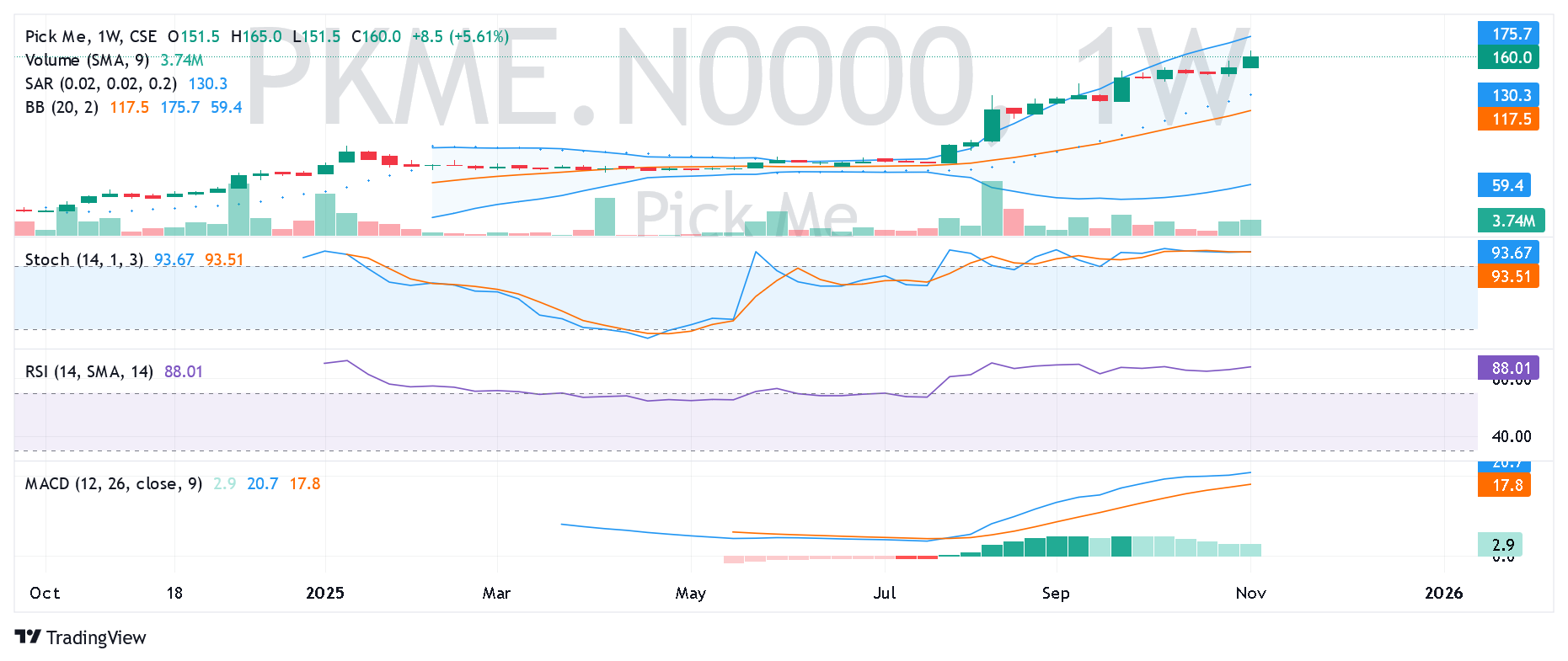Screen dimensions: 1568x661
Task: Click the 2.9 histogram value in MACD legend
Action: point(224,483)
